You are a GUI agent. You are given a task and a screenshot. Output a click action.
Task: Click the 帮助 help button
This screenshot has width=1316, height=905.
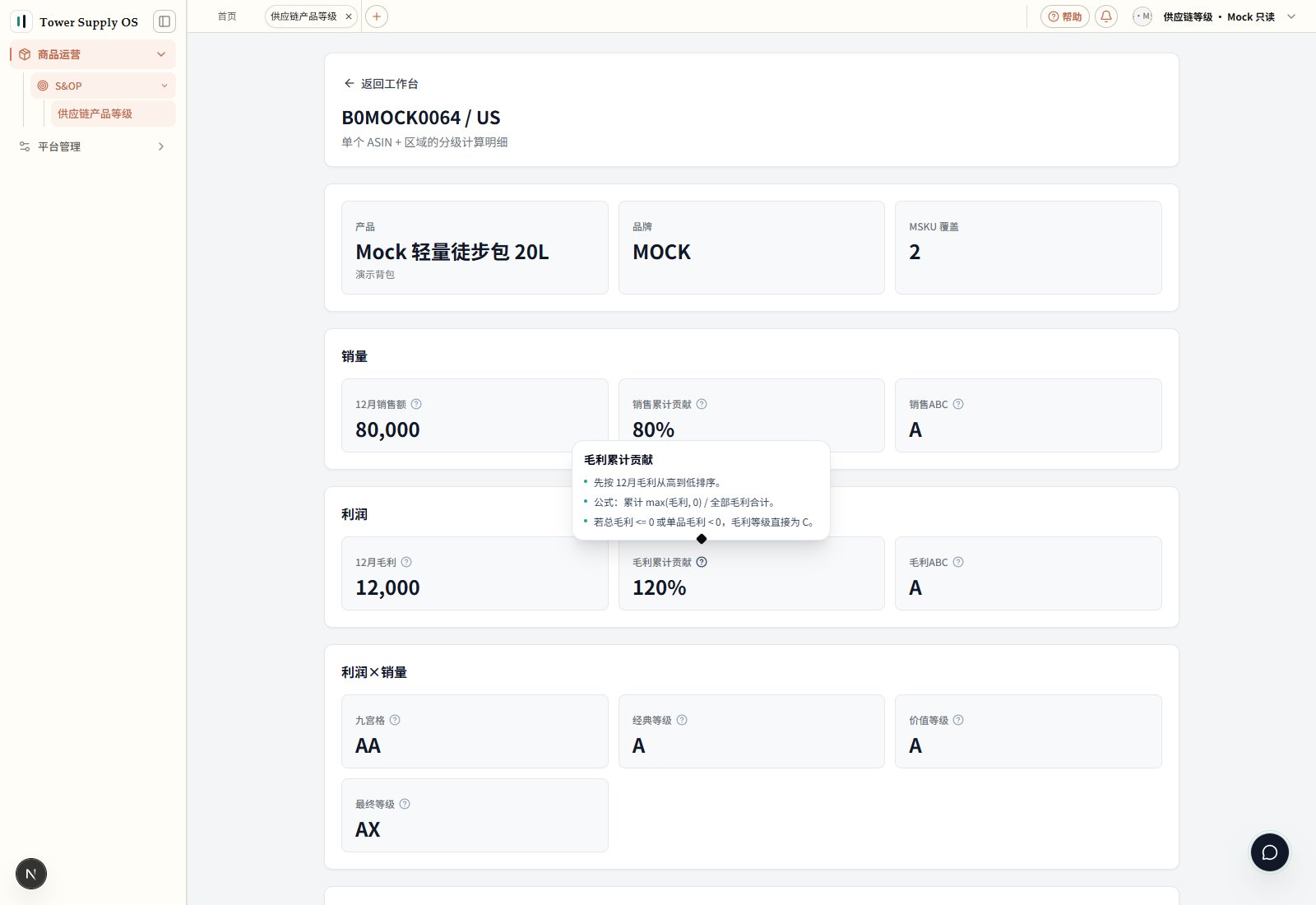(x=1065, y=16)
